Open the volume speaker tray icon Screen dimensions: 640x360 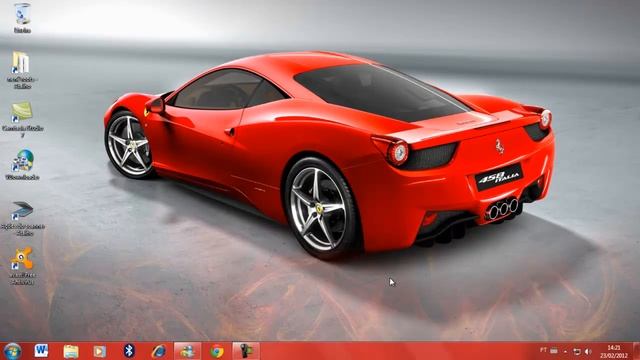[588, 351]
